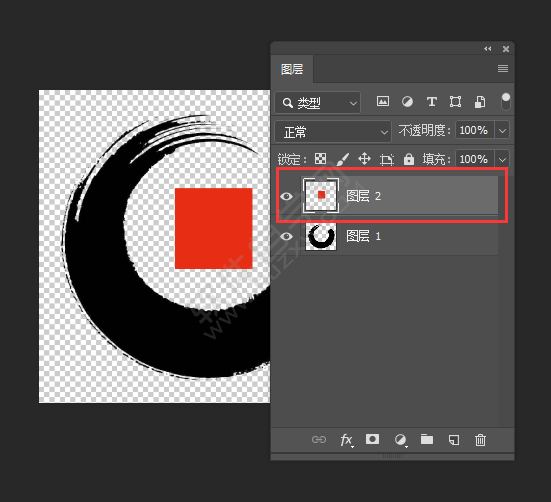The width and height of the screenshot is (551, 502).
Task: Hide 图层 2 via eye icon
Action: click(286, 196)
